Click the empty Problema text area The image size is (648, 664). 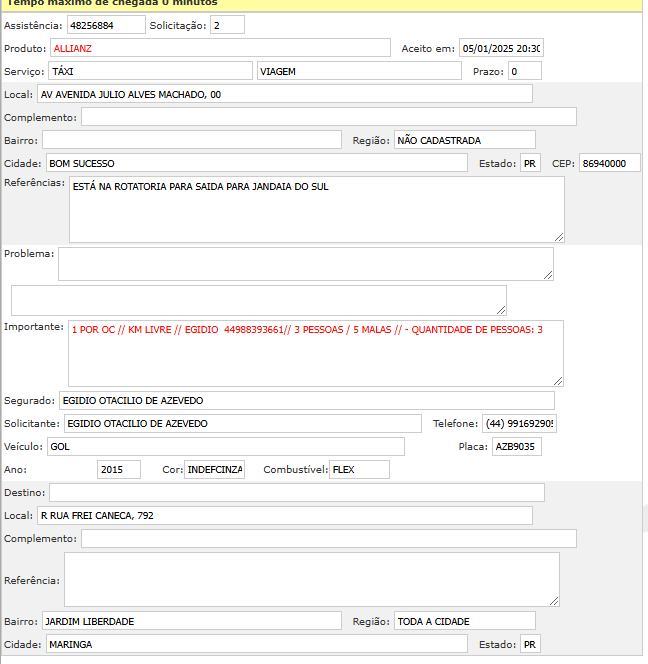(305, 264)
